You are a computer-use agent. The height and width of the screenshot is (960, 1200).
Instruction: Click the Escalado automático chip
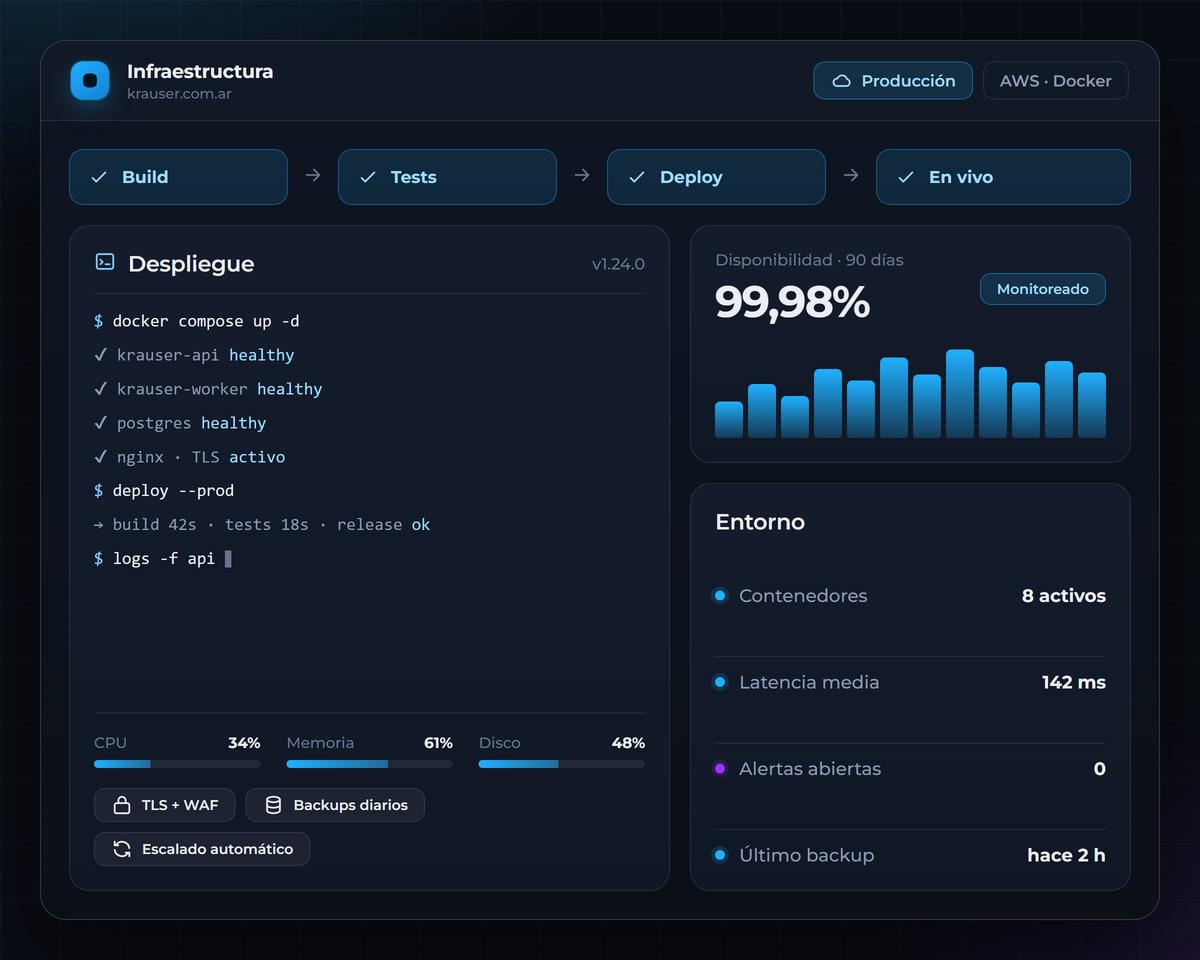(x=202, y=849)
